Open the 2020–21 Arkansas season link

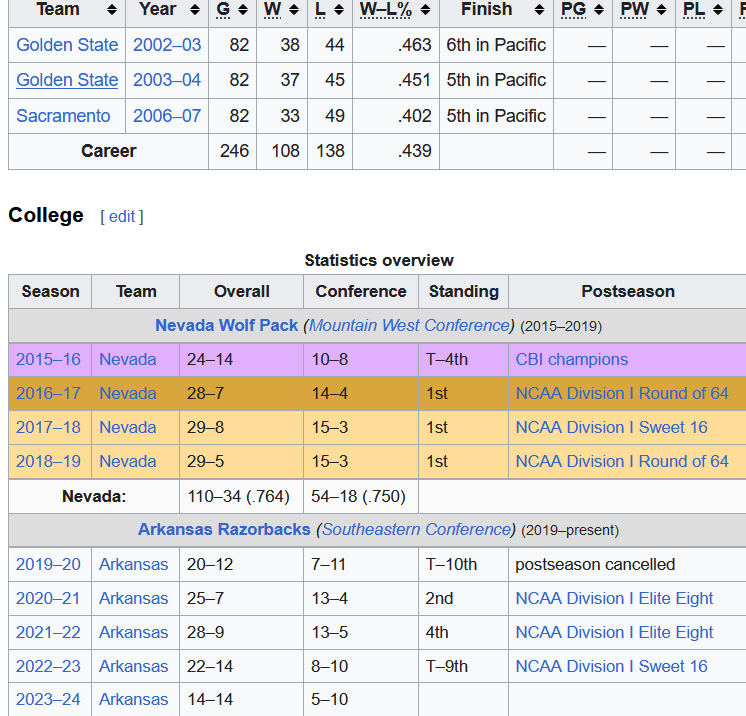point(48,598)
